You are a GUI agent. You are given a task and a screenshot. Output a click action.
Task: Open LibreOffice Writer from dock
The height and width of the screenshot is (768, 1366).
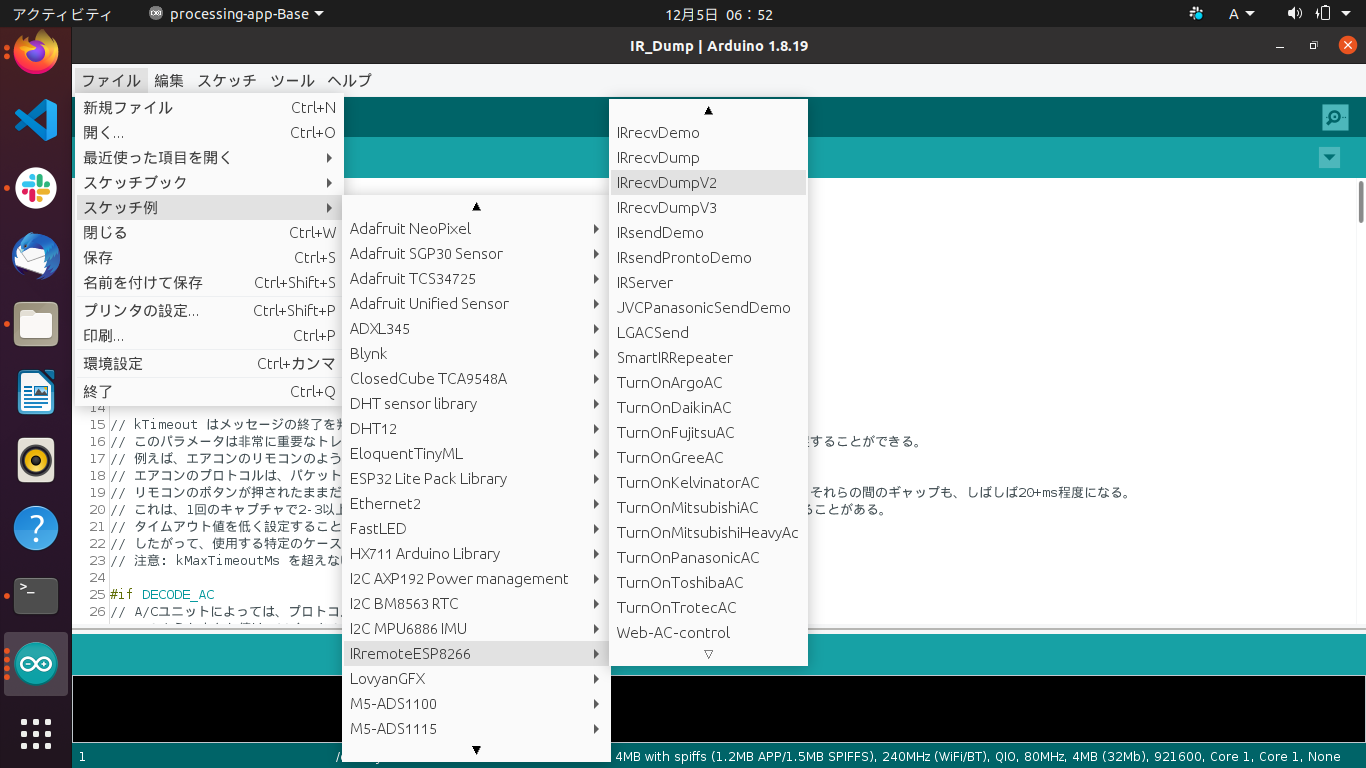click(x=36, y=392)
